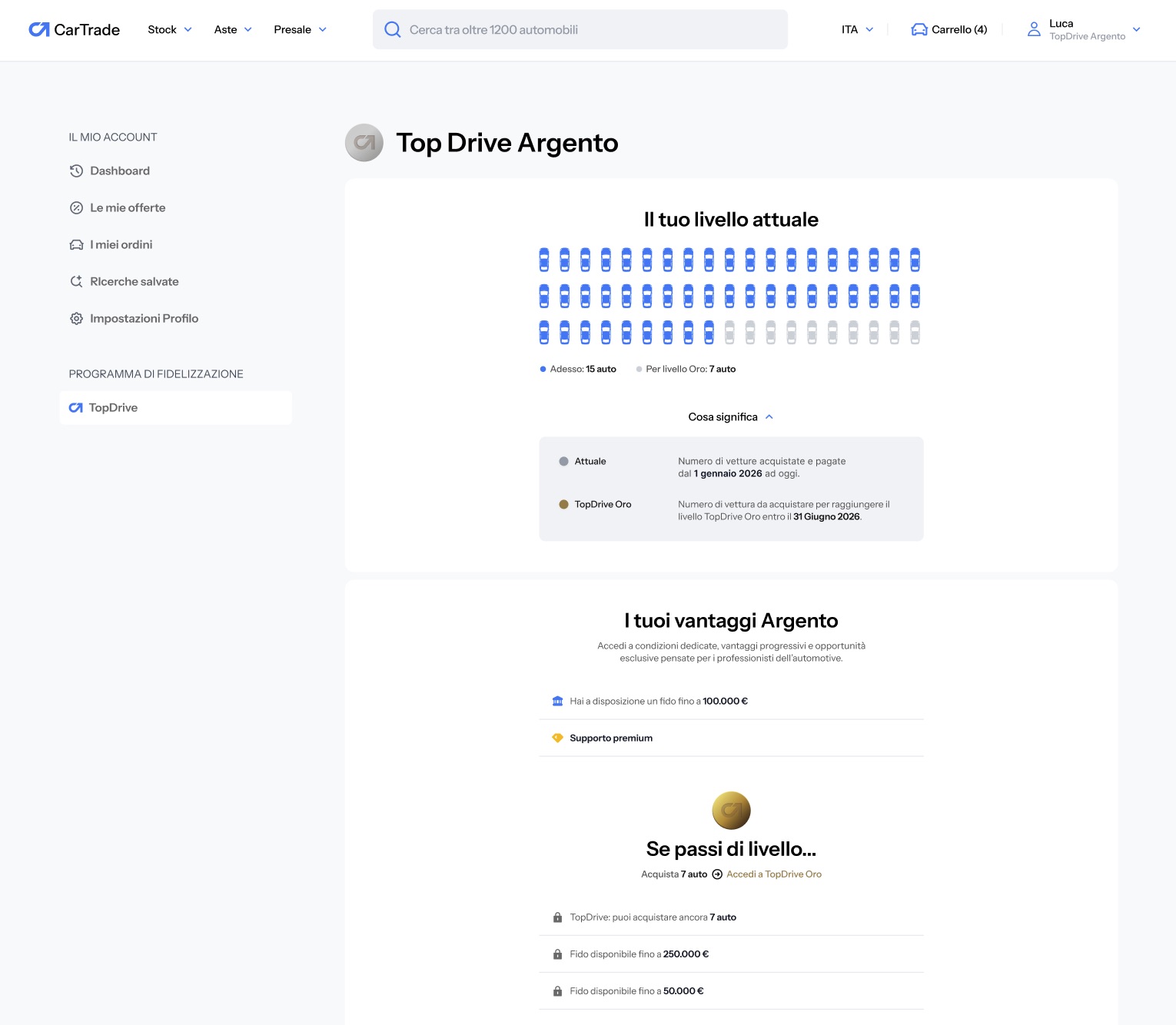Expand the Stock navigation dropdown
Screen dimensions: 1176x1025
point(169,29)
